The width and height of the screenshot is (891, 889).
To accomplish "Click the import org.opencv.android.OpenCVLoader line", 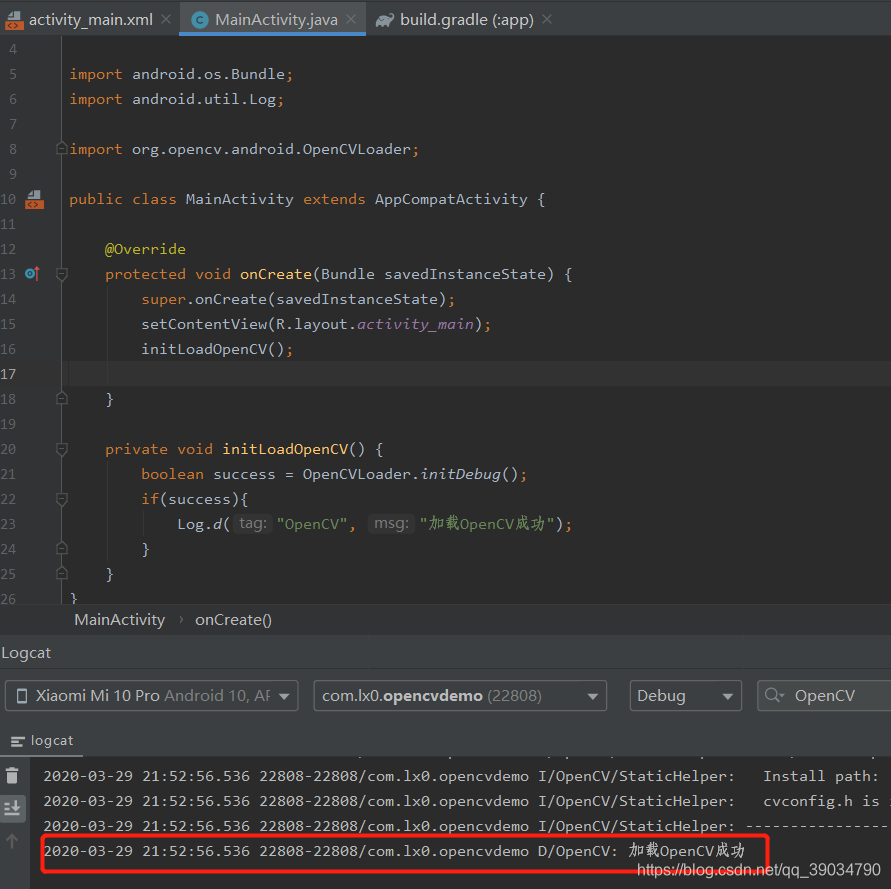I will [x=244, y=149].
